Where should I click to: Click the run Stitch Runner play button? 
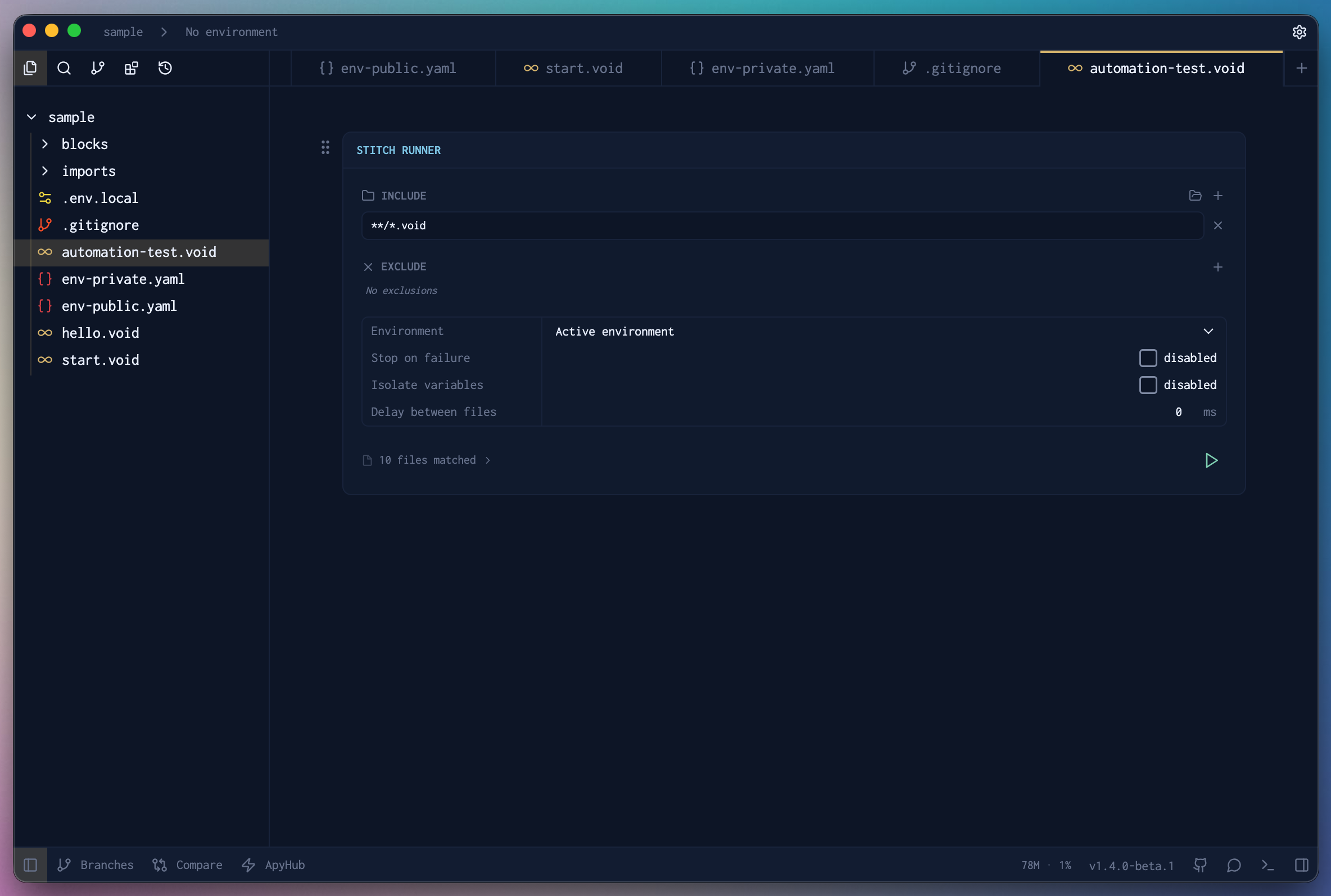pos(1211,460)
